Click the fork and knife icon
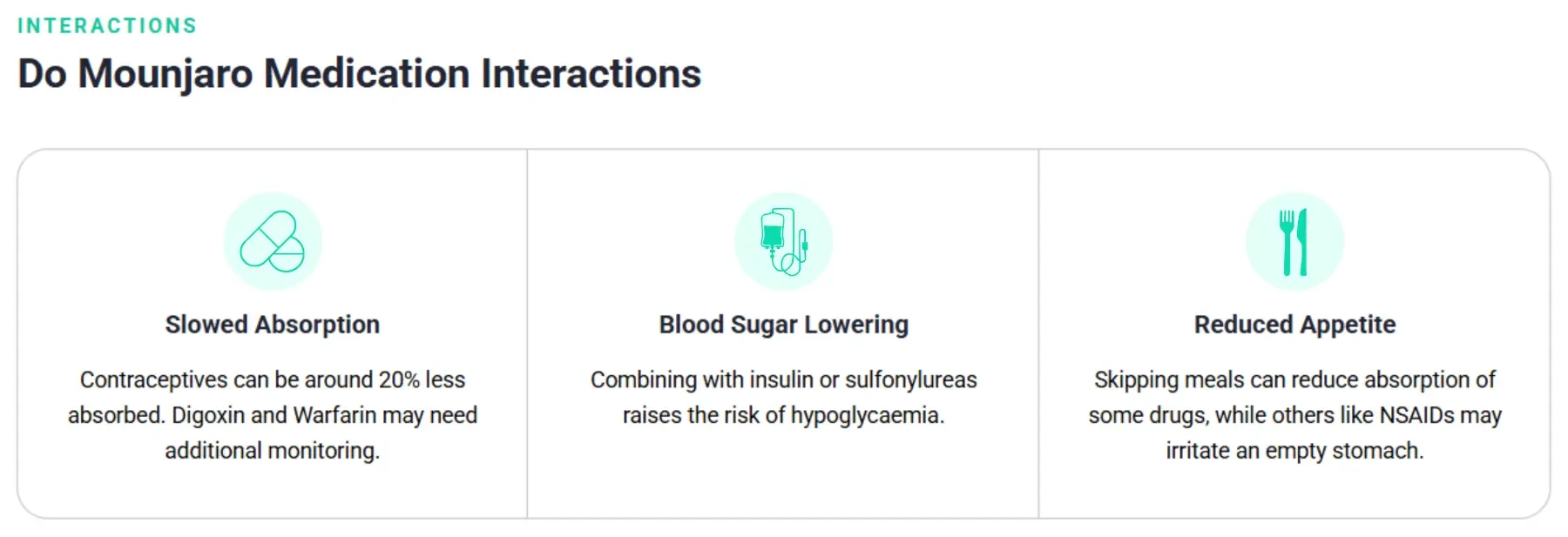This screenshot has height=537, width=1568. click(1294, 241)
